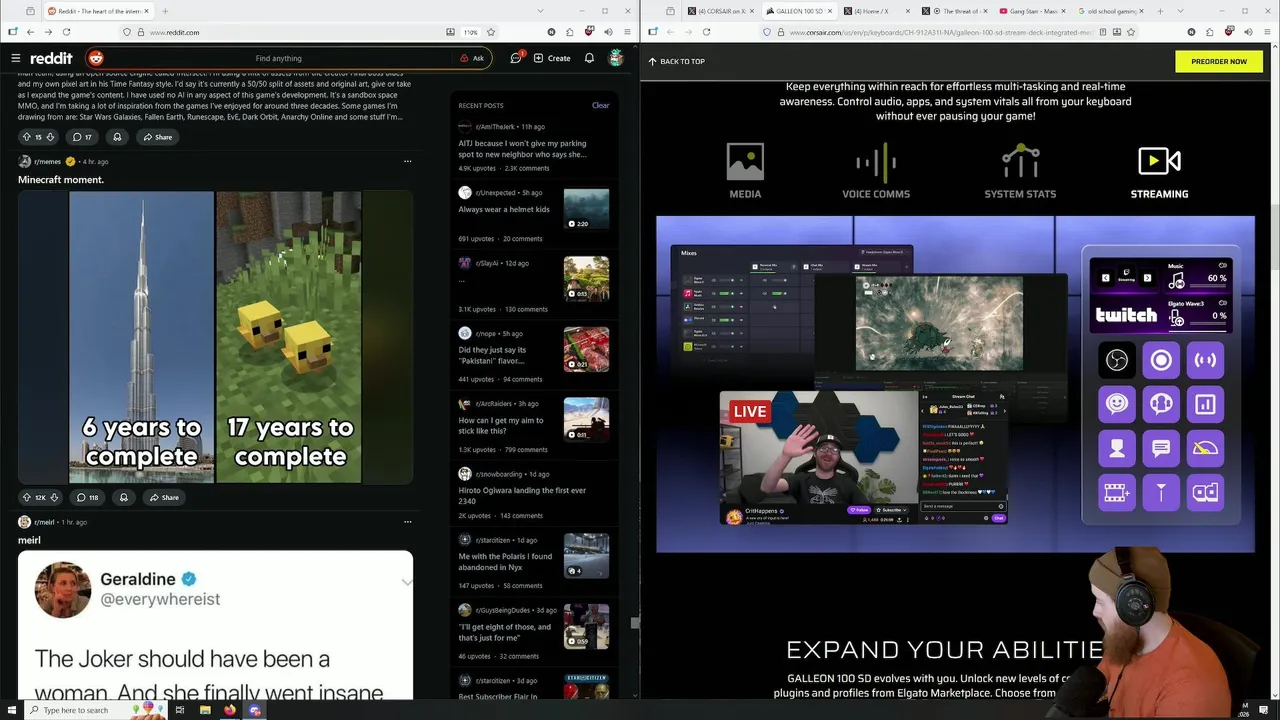Upvote the top post with 15 votes
1280x720 pixels.
(x=26, y=137)
